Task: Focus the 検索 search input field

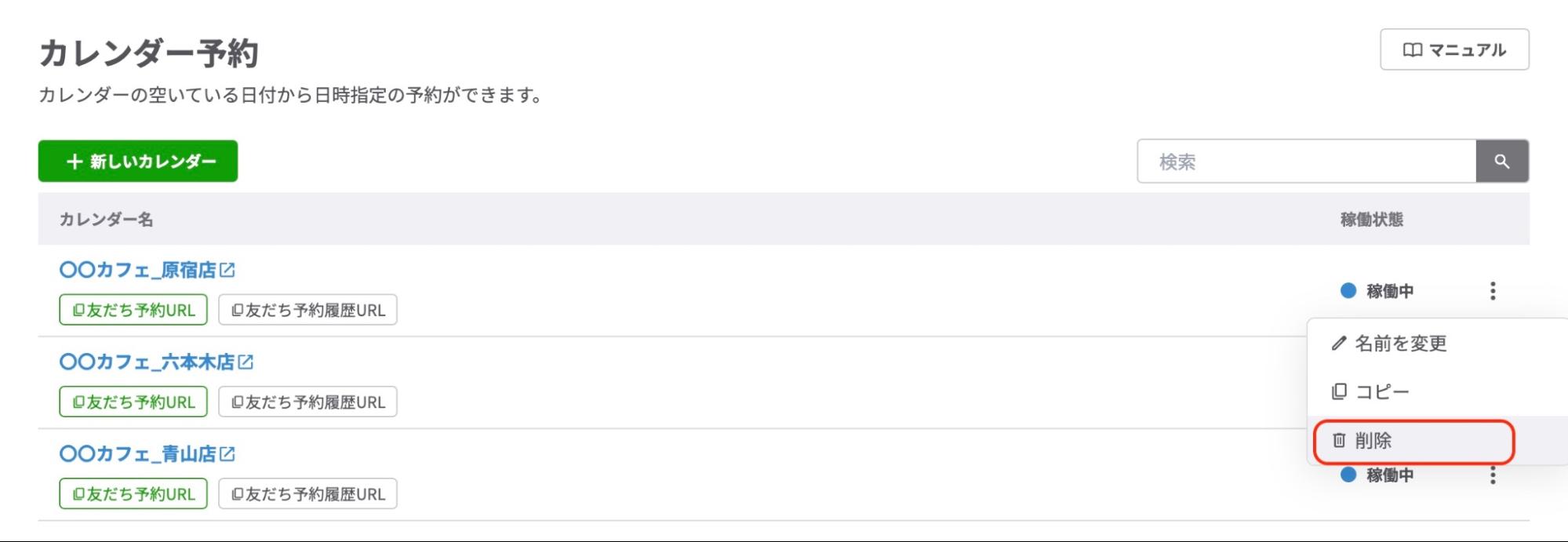Action: [x=1306, y=162]
